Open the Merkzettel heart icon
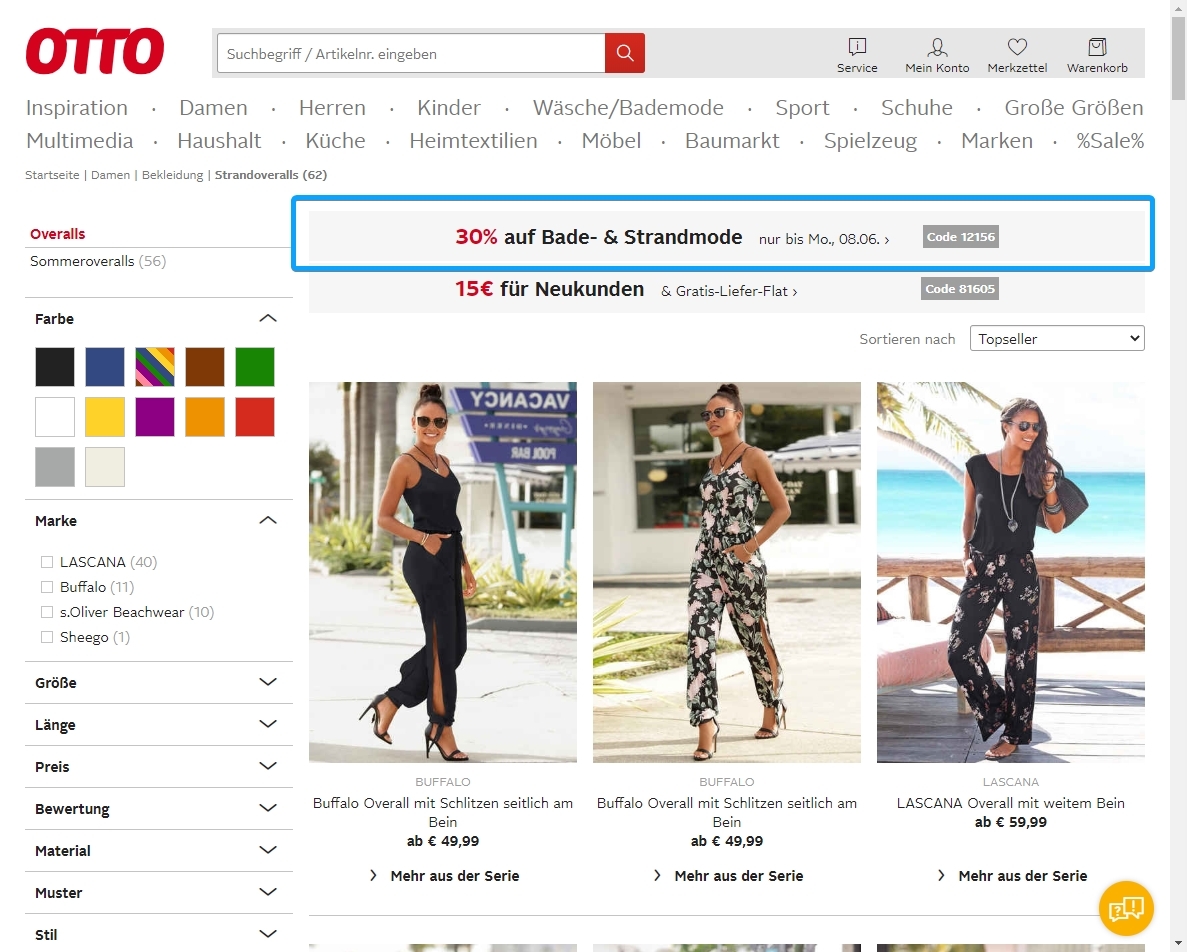Viewport: 1187px width, 952px height. (1017, 47)
